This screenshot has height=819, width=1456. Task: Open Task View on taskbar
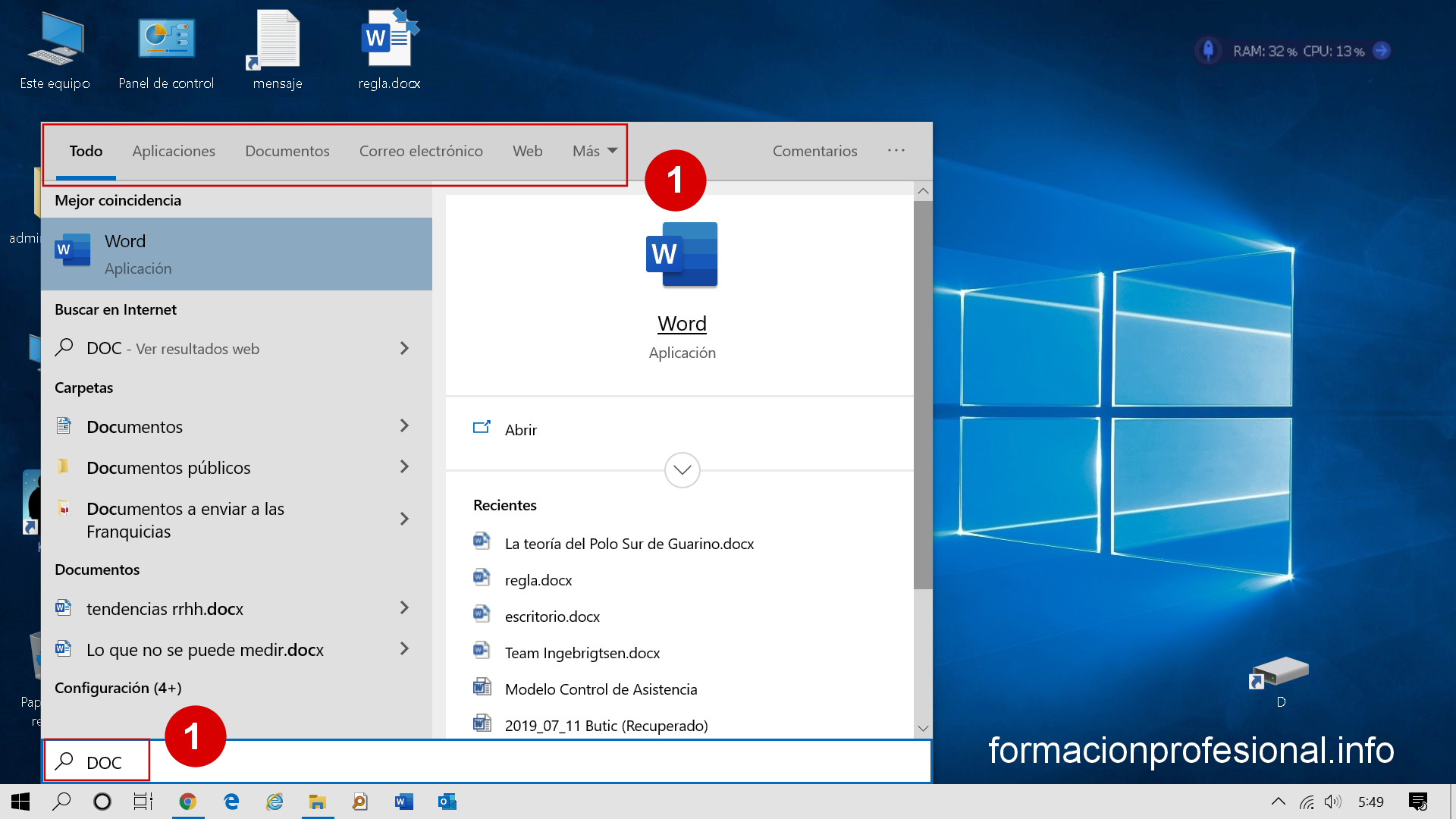click(x=143, y=802)
